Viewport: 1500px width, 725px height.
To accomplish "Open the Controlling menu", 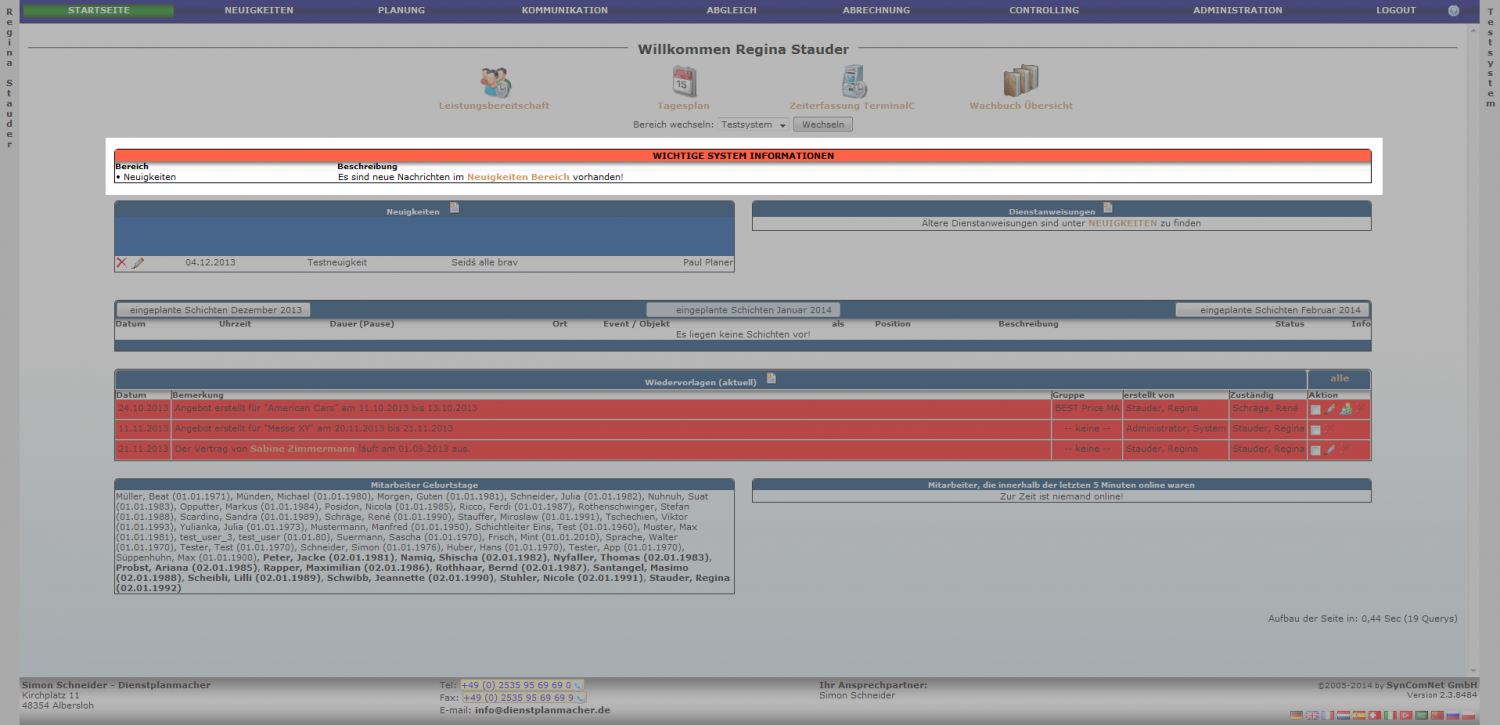I will 1044,10.
